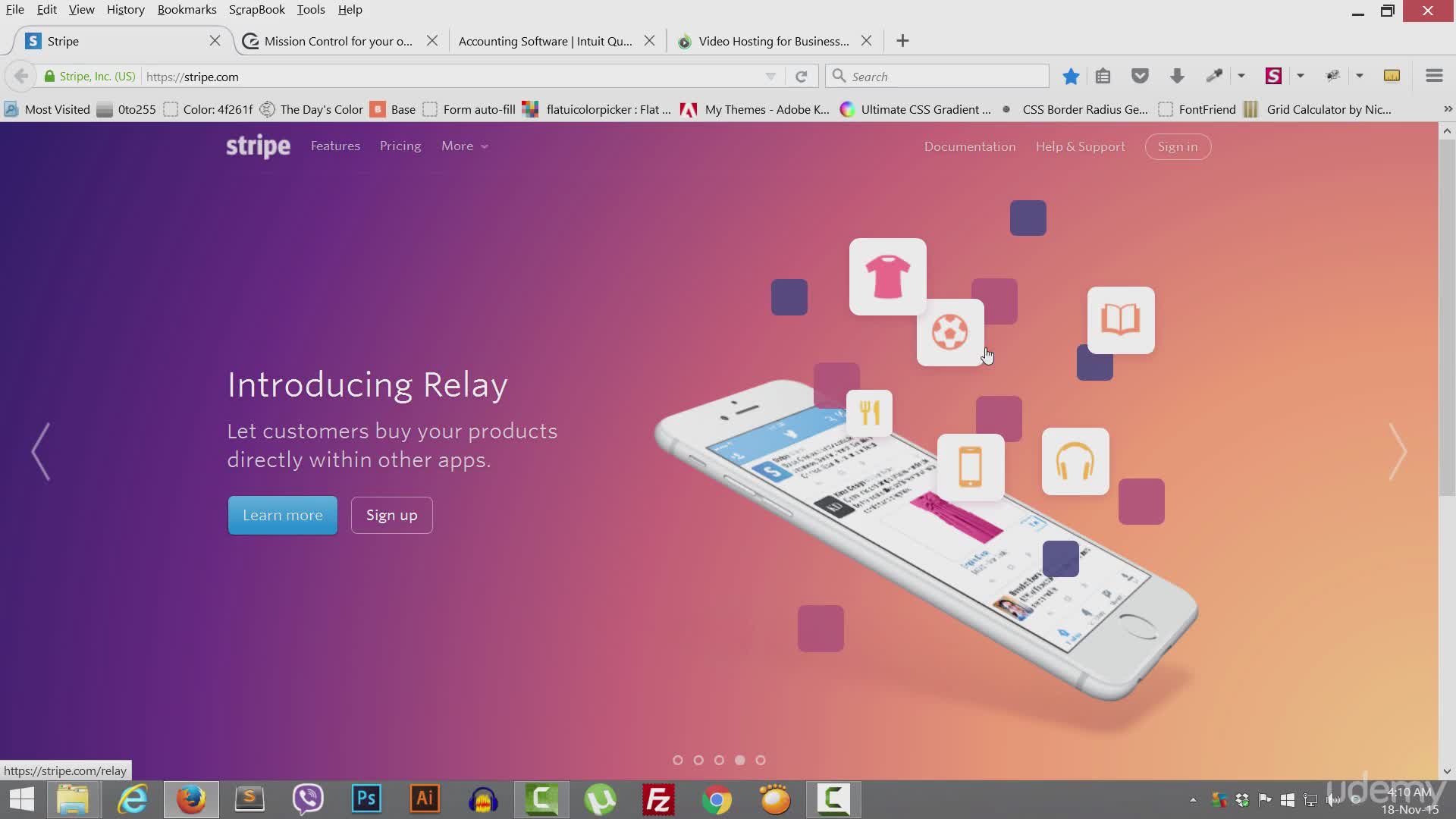Open the Documentation link
The height and width of the screenshot is (819, 1456).
coord(970,146)
